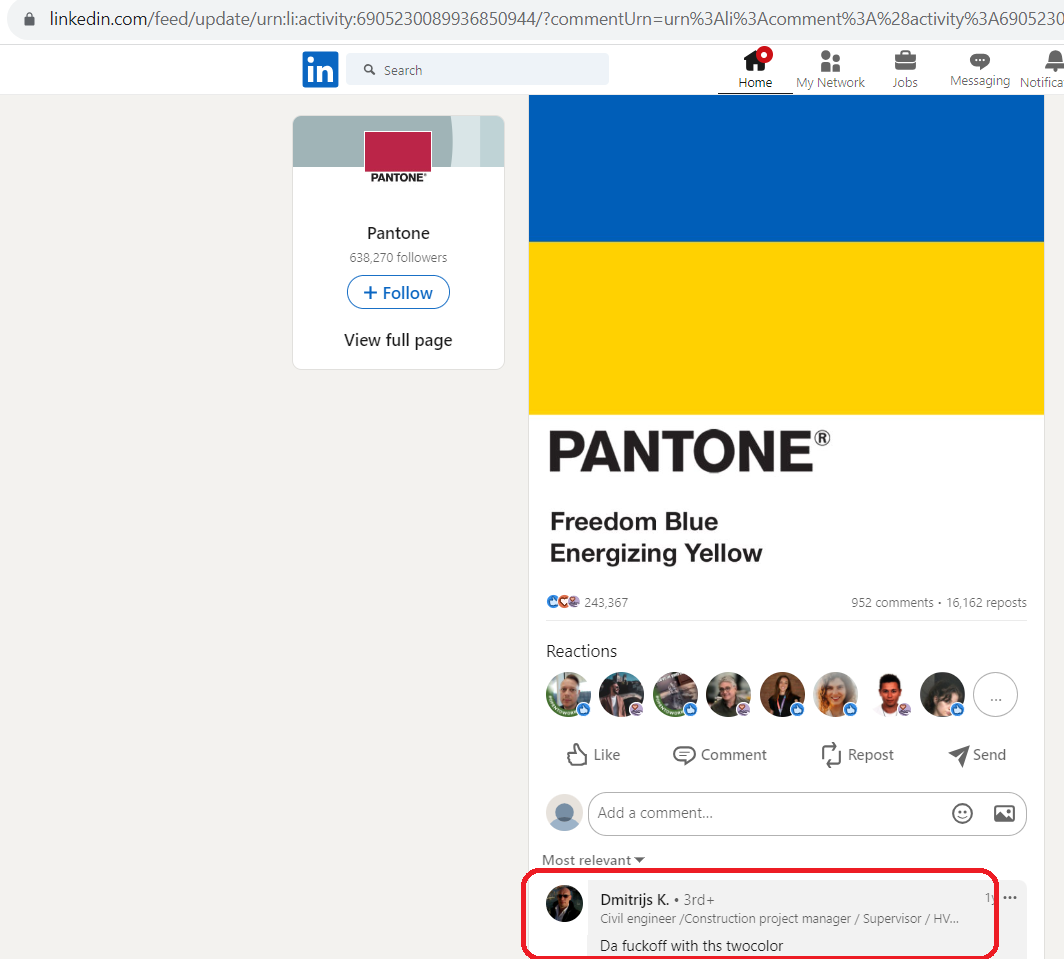1064x959 pixels.
Task: Open comment options three-dot menu
Action: point(1010,897)
